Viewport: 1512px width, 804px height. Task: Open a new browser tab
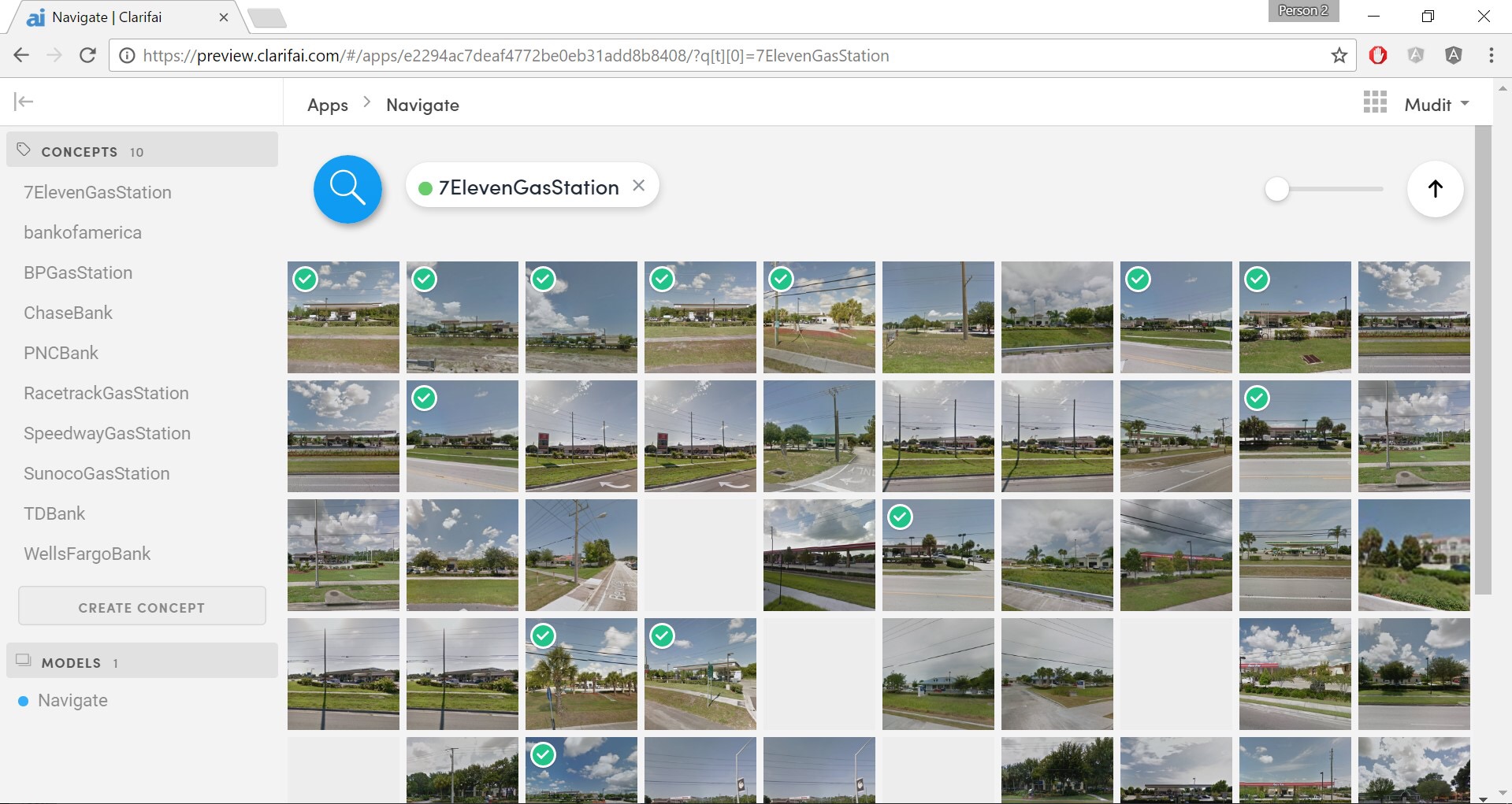(x=267, y=17)
